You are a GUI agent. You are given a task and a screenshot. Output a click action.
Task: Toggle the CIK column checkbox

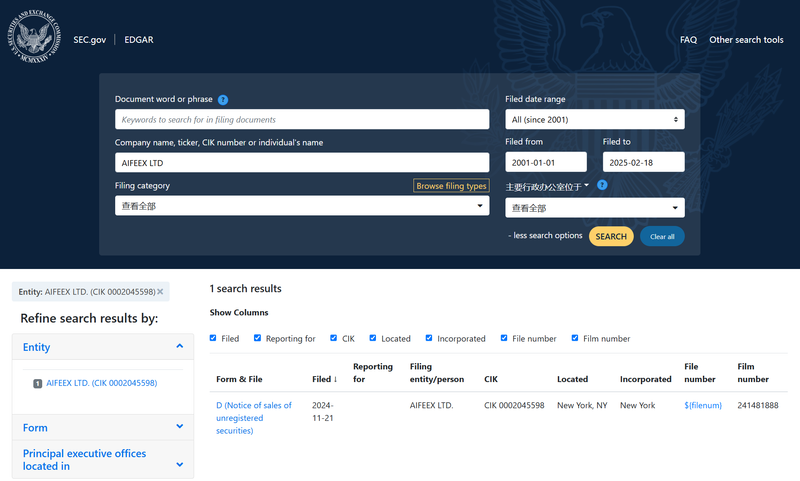click(334, 338)
